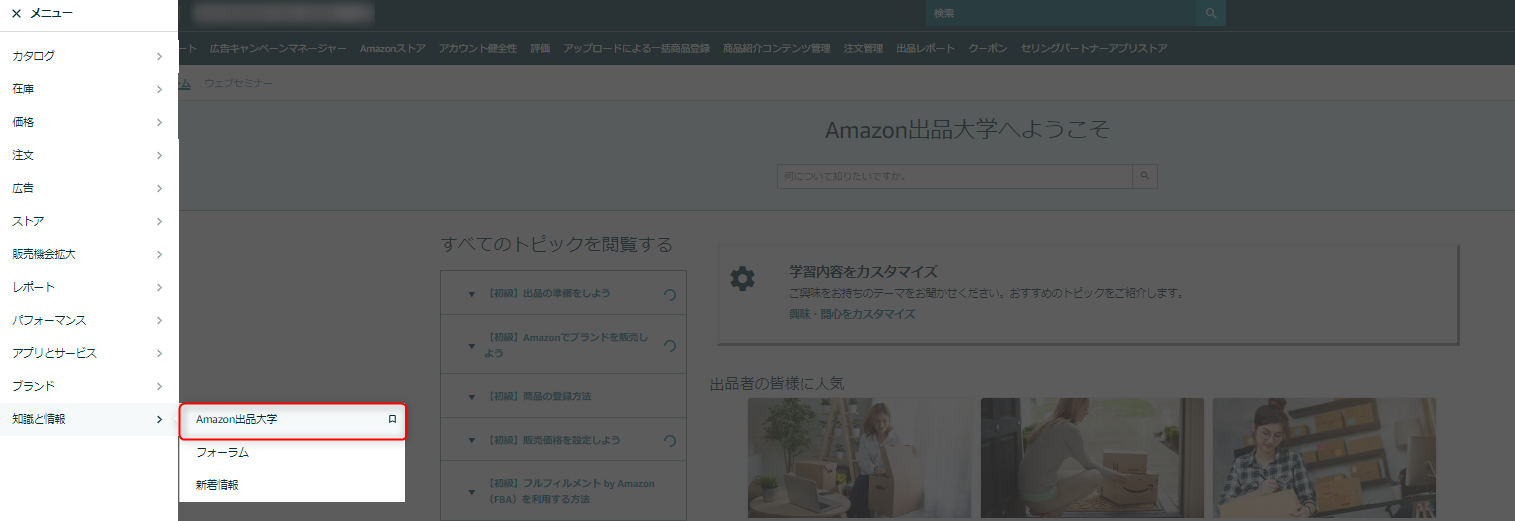Screen dimensions: 1515x521
Task: Expand the パフォーマンス menu category
Action: [89, 320]
